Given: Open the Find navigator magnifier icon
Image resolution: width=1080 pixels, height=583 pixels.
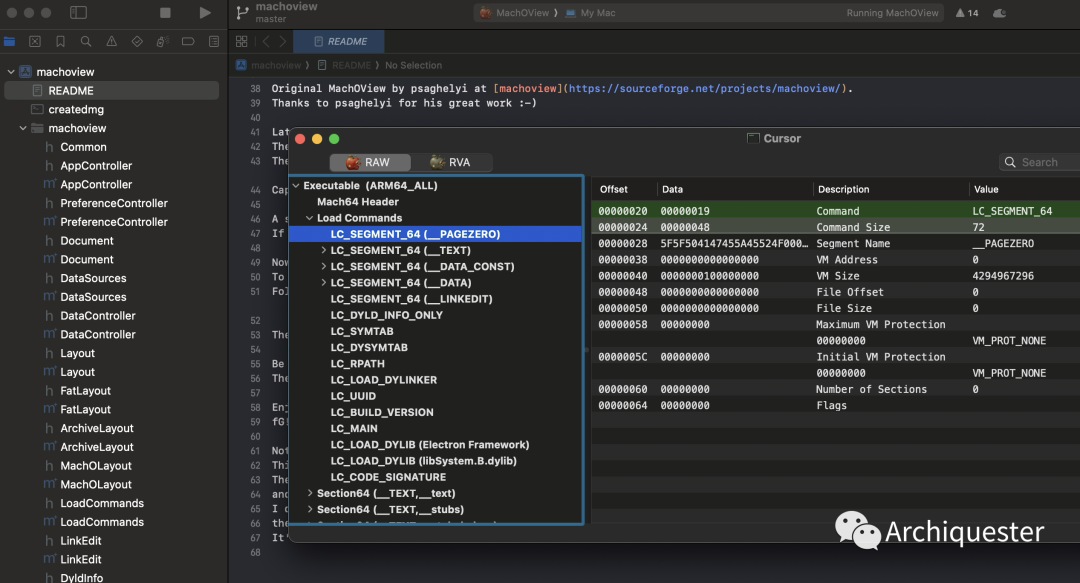Looking at the screenshot, I should [x=86, y=41].
